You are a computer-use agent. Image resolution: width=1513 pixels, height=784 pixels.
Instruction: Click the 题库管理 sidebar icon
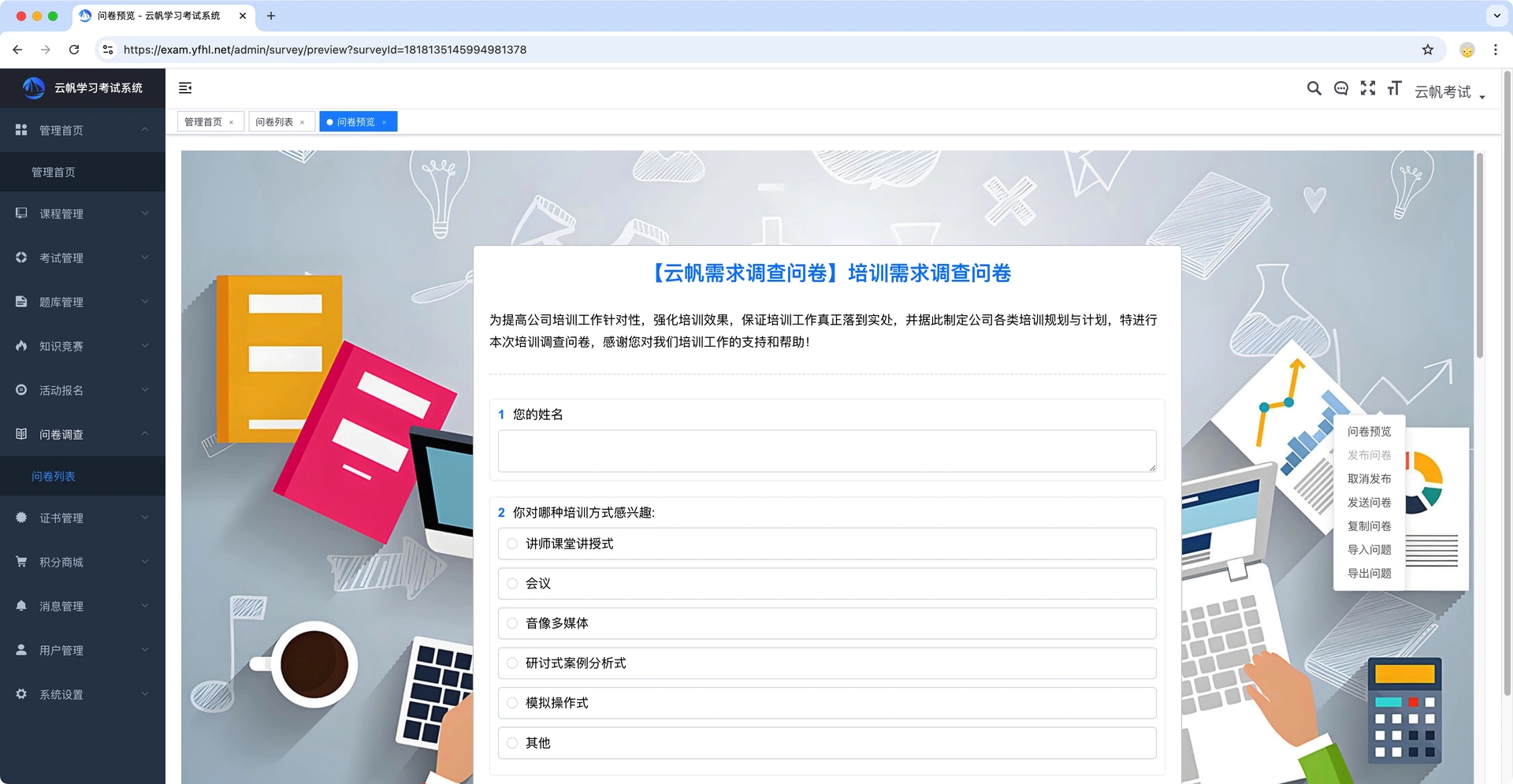[21, 302]
